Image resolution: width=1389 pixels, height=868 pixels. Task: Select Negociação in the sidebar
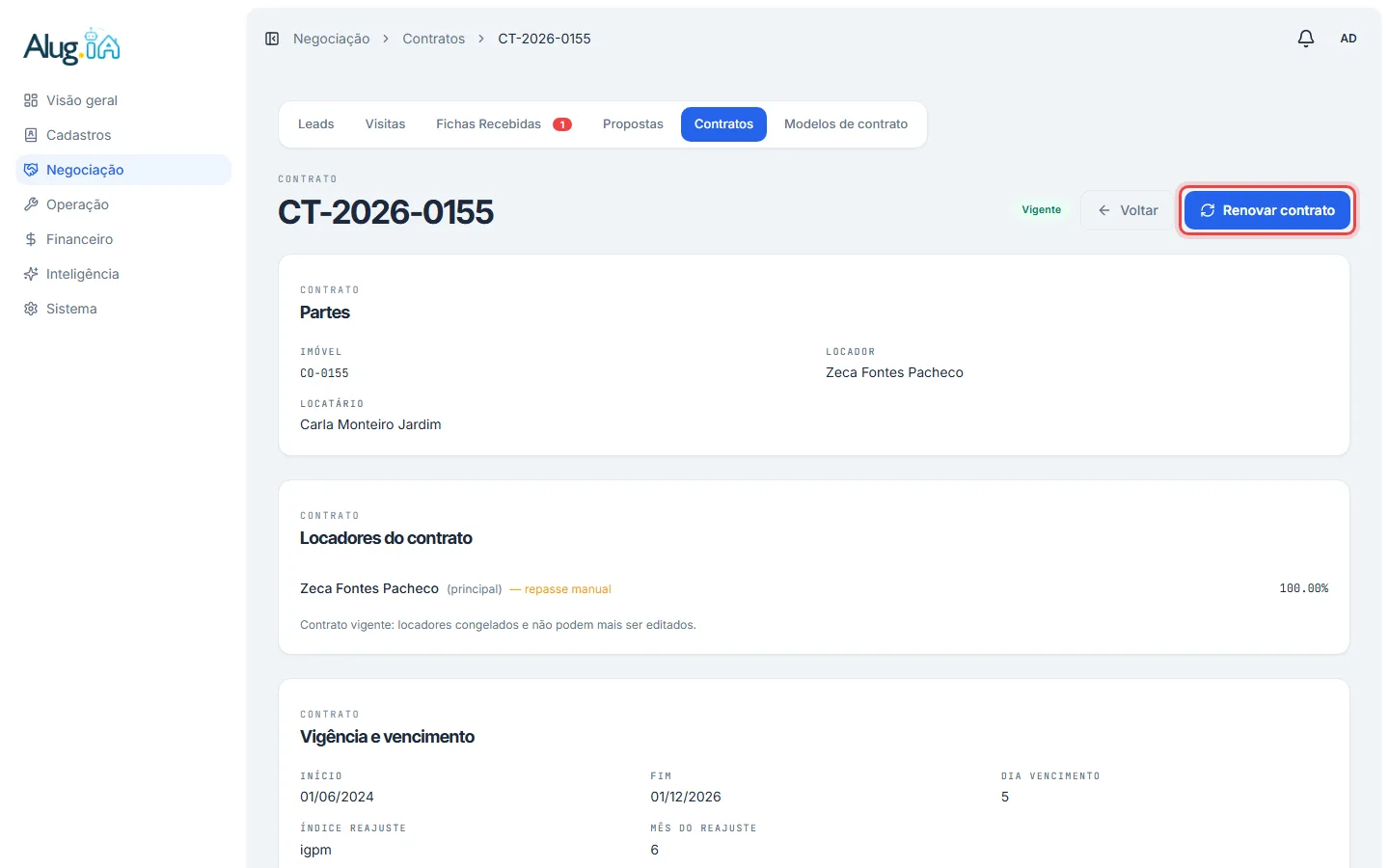click(123, 170)
